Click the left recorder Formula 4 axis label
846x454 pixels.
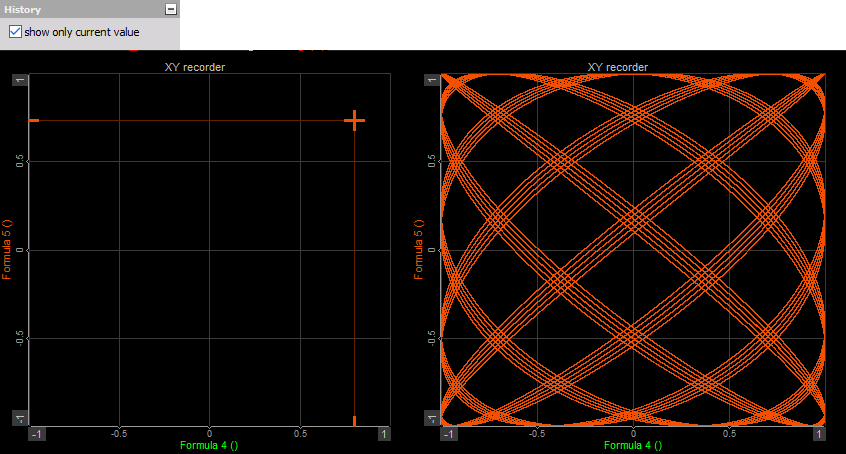tap(209, 445)
